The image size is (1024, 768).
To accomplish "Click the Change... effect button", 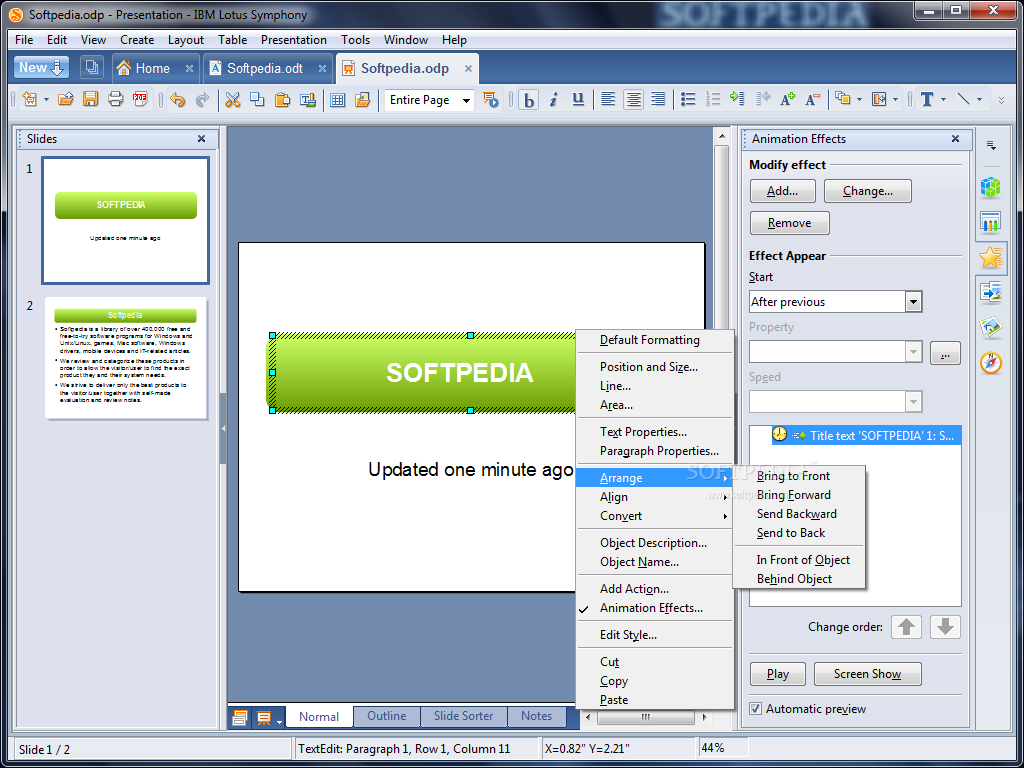I will (867, 191).
